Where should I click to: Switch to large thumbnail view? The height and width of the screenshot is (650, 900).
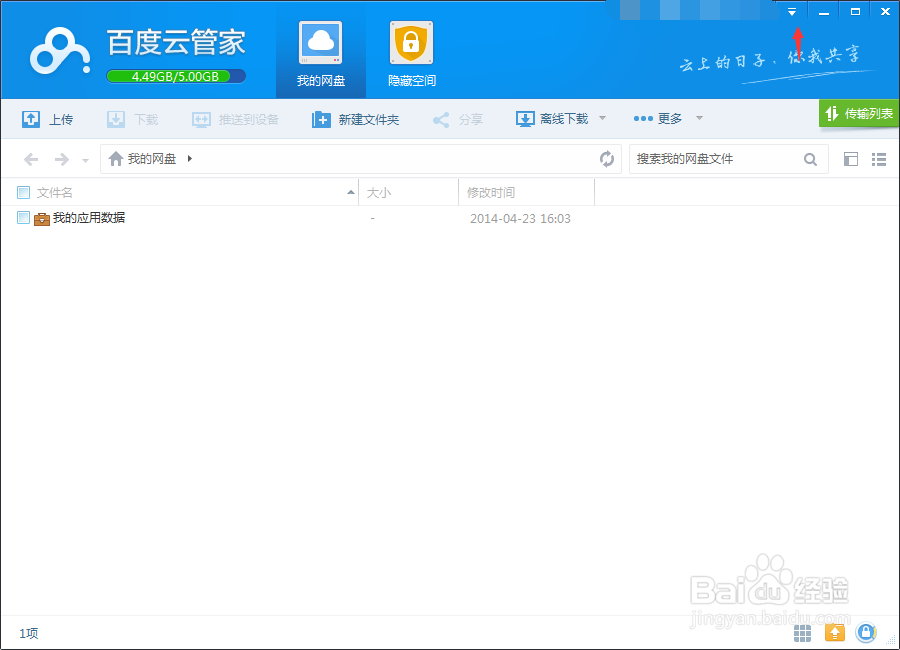click(x=852, y=158)
